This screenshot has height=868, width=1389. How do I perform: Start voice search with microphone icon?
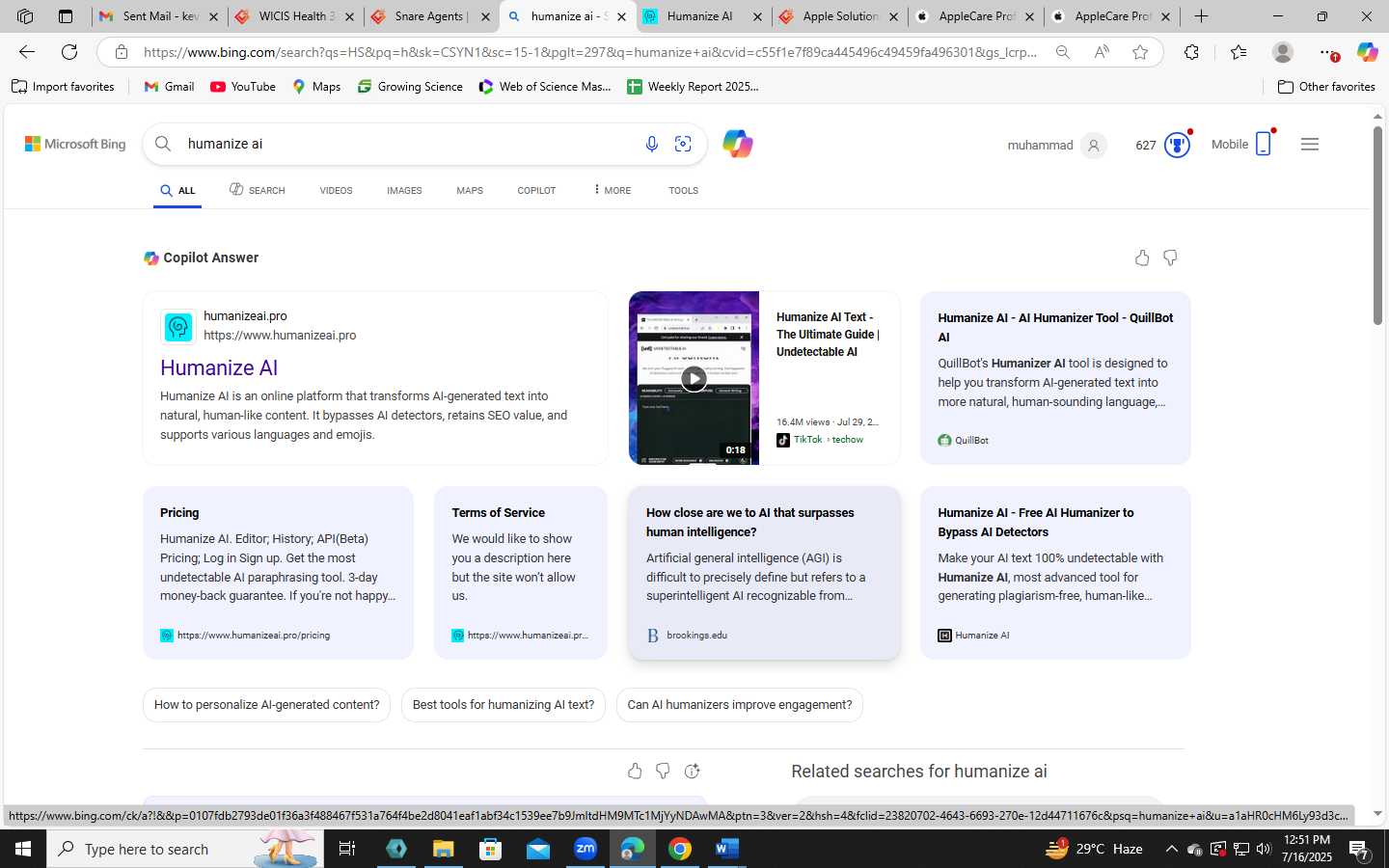652,144
